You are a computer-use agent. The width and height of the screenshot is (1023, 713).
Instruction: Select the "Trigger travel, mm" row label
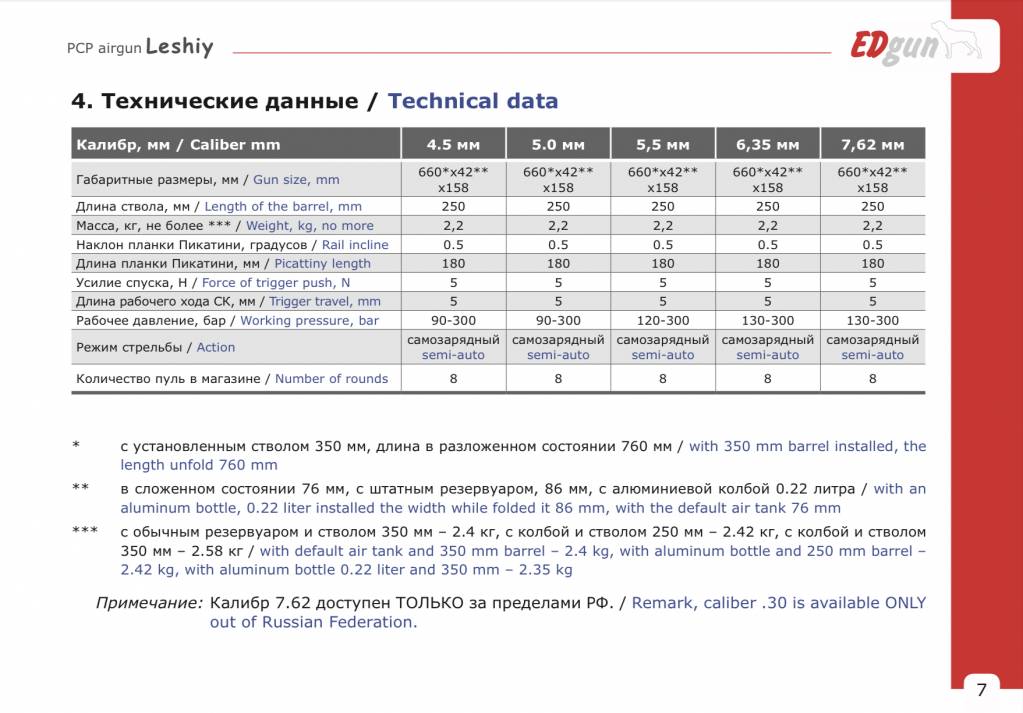[x=325, y=301]
